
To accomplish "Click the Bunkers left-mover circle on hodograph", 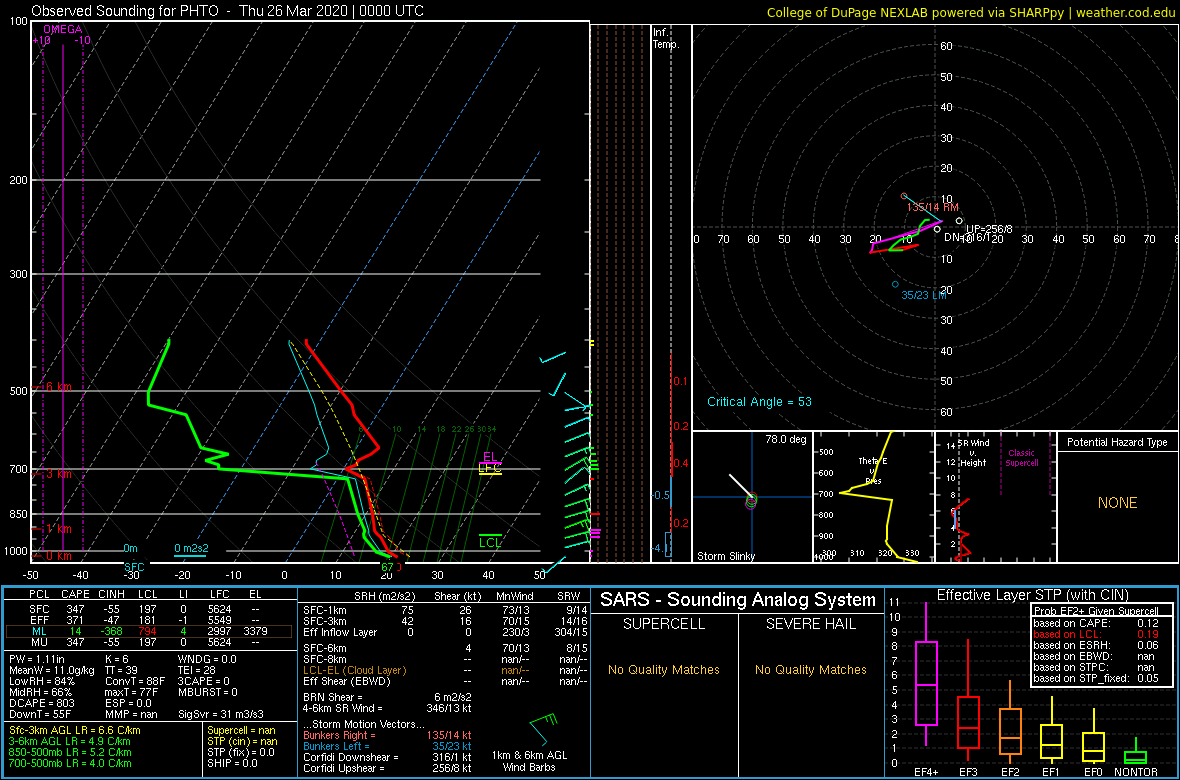I will point(895,284).
